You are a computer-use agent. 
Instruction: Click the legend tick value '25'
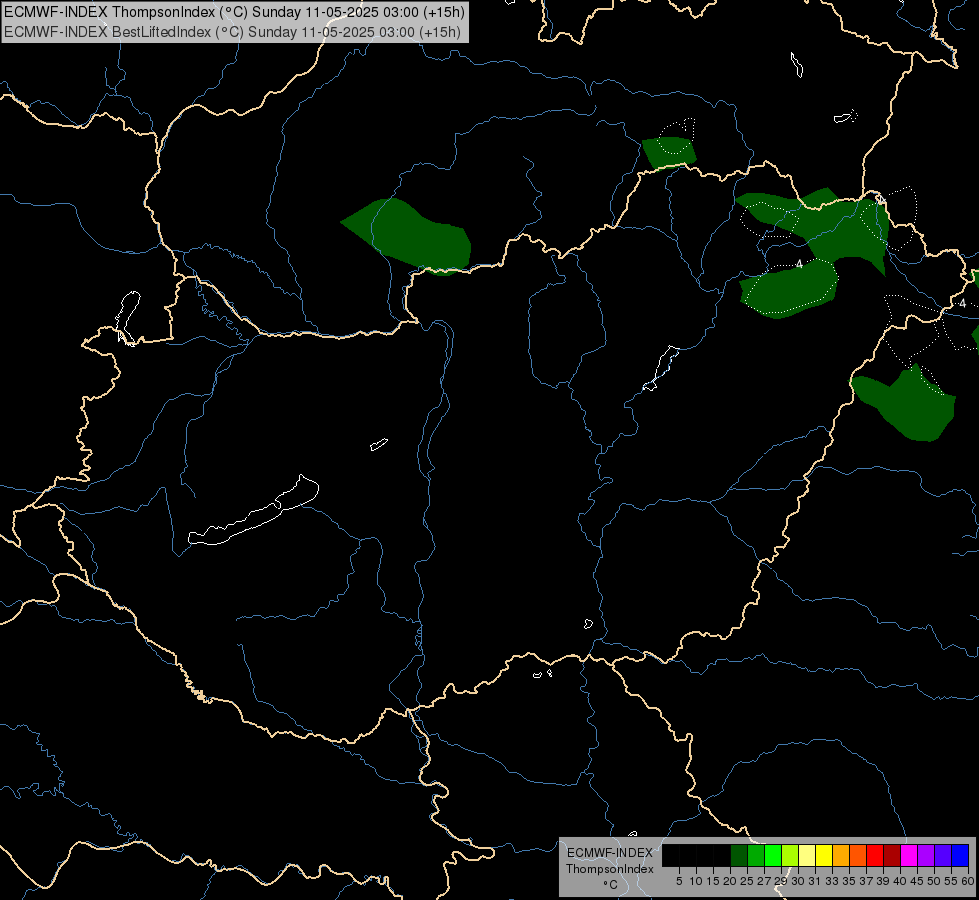pos(747,881)
